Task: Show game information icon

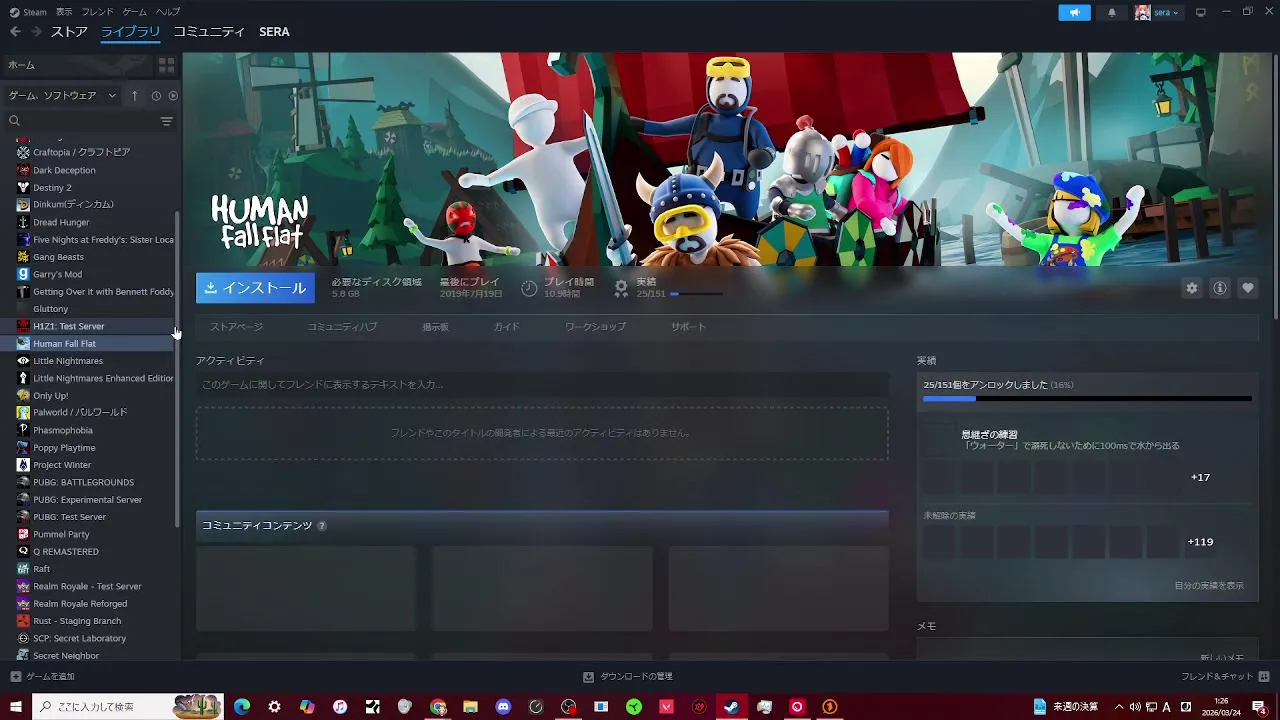Action: point(1219,288)
